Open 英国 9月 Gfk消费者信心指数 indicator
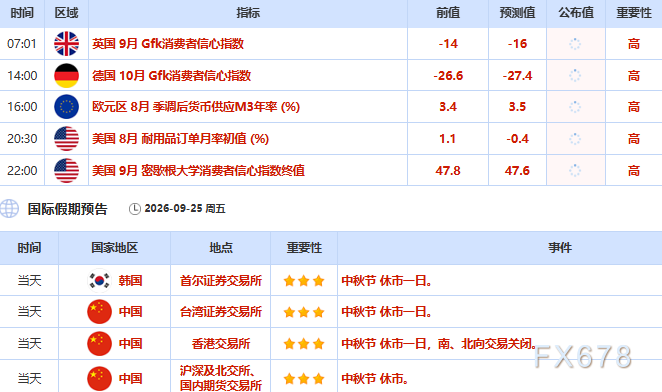The height and width of the screenshot is (392, 662). tap(168, 44)
